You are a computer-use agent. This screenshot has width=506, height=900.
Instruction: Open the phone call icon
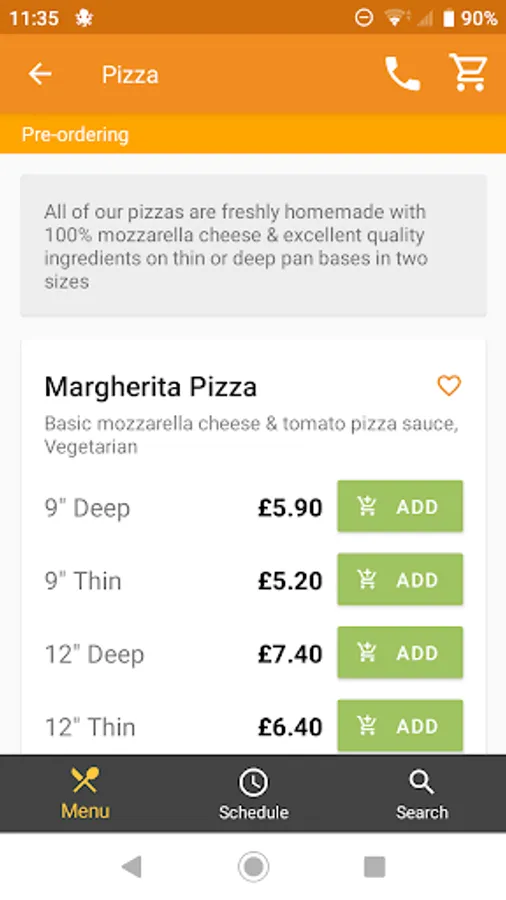point(402,73)
